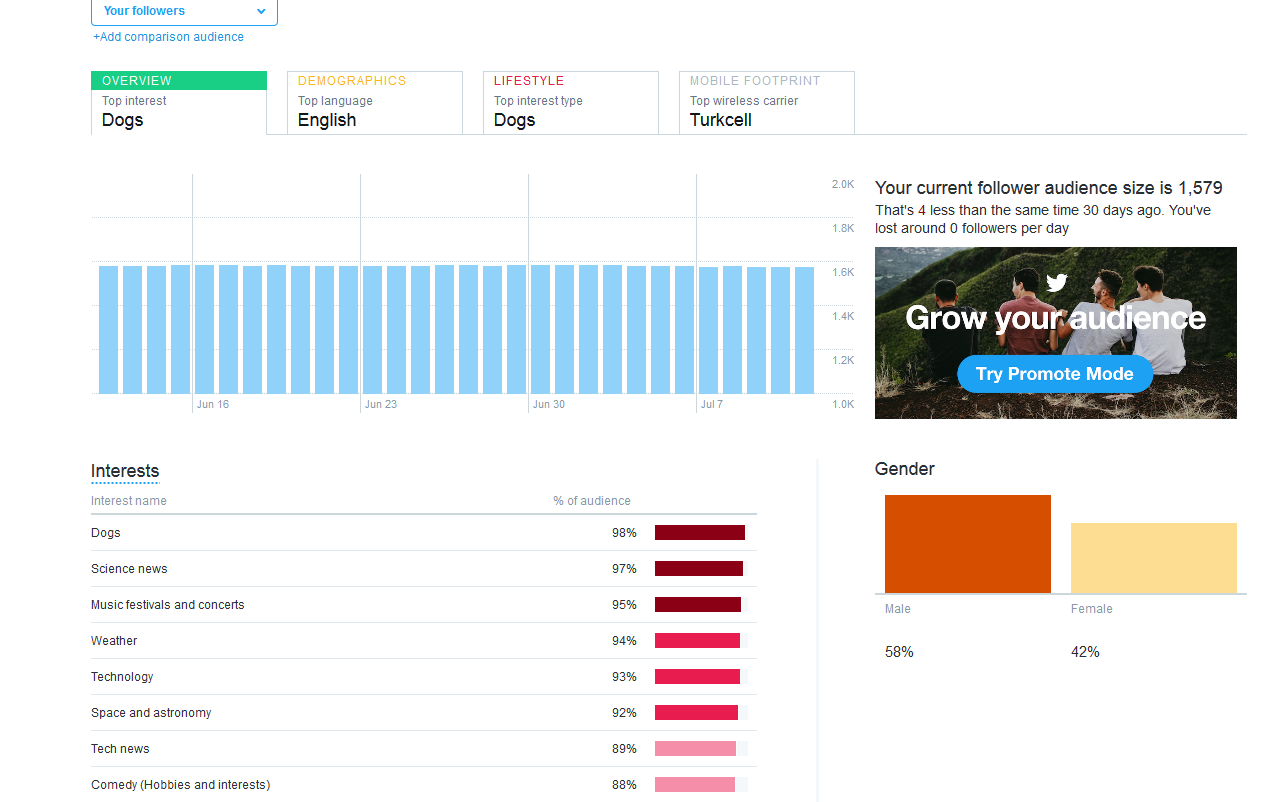The height and width of the screenshot is (802, 1283).
Task: Click the 92% value for Space and astronomy
Action: 624,713
